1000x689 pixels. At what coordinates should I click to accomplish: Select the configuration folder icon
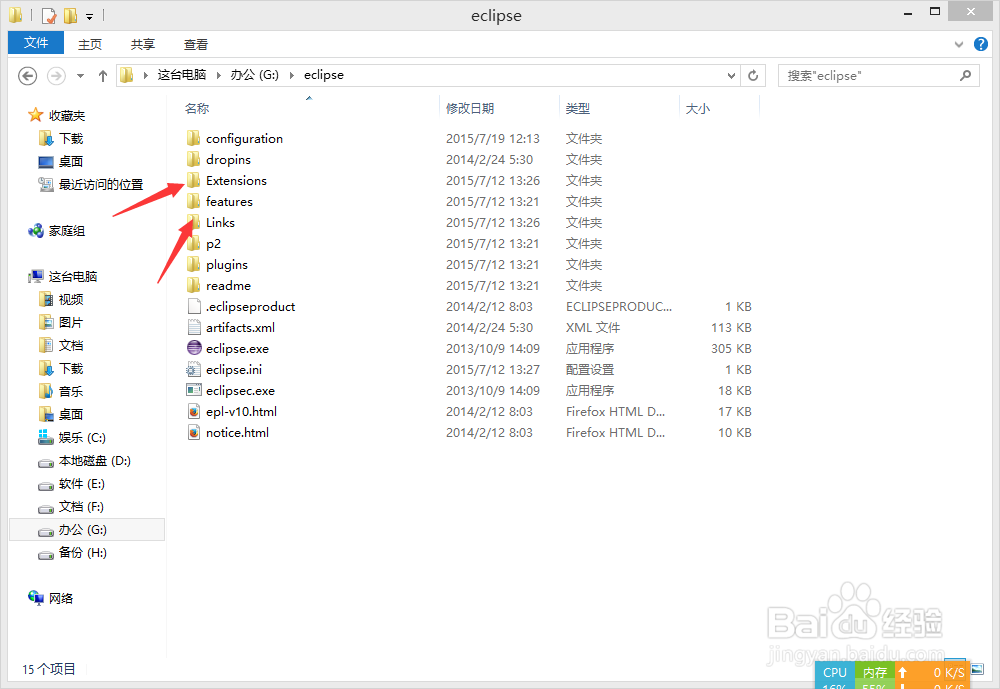pos(194,138)
